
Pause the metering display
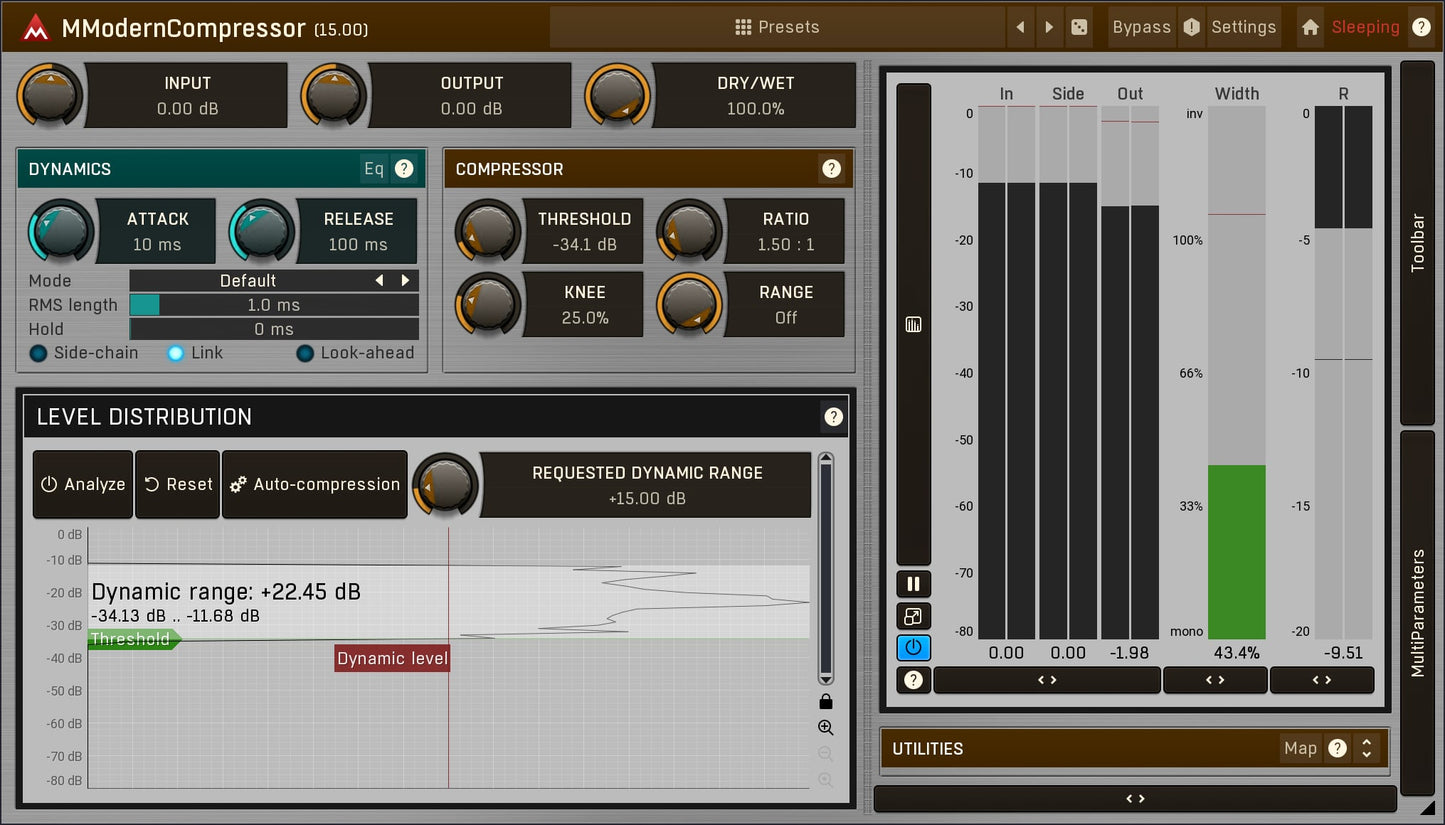(912, 584)
